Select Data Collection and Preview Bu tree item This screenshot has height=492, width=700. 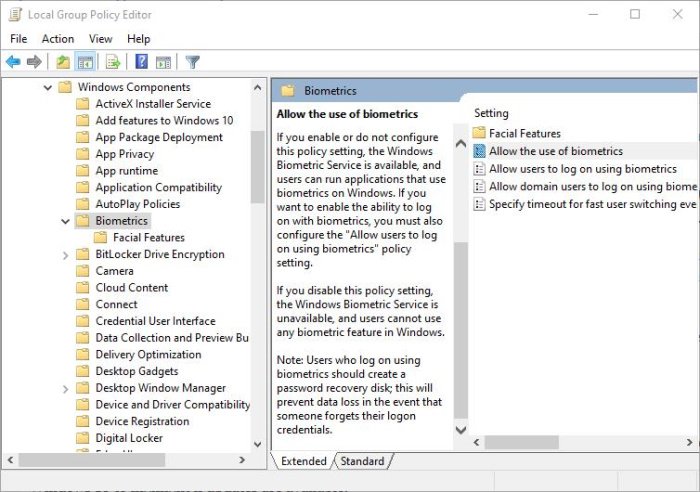pos(172,338)
